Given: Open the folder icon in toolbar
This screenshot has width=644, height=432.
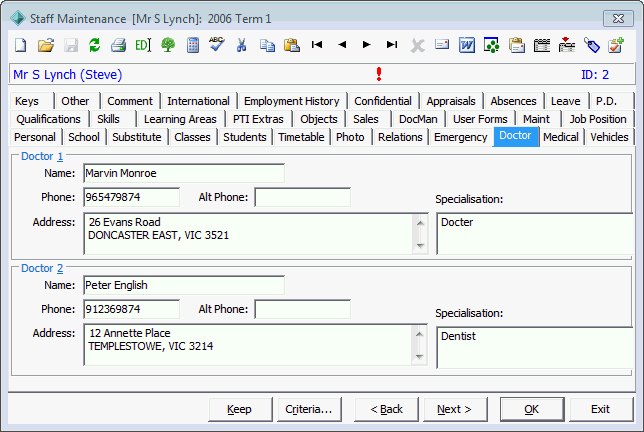Looking at the screenshot, I should pyautogui.click(x=46, y=45).
